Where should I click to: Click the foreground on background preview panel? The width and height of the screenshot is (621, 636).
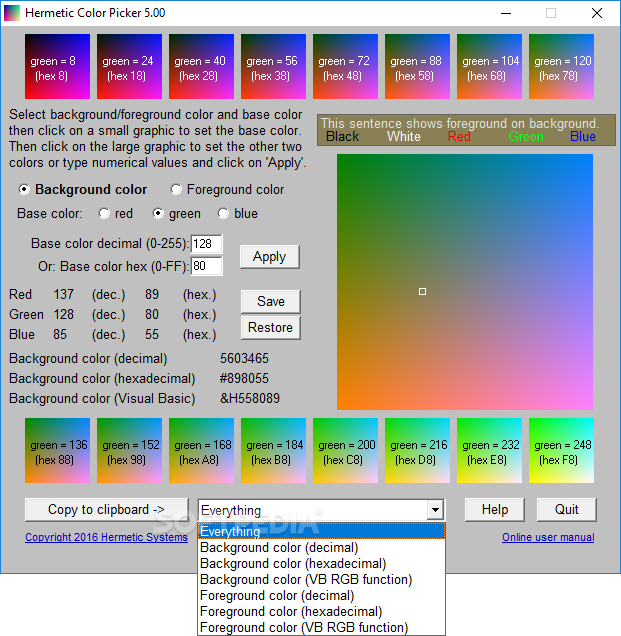(x=466, y=130)
